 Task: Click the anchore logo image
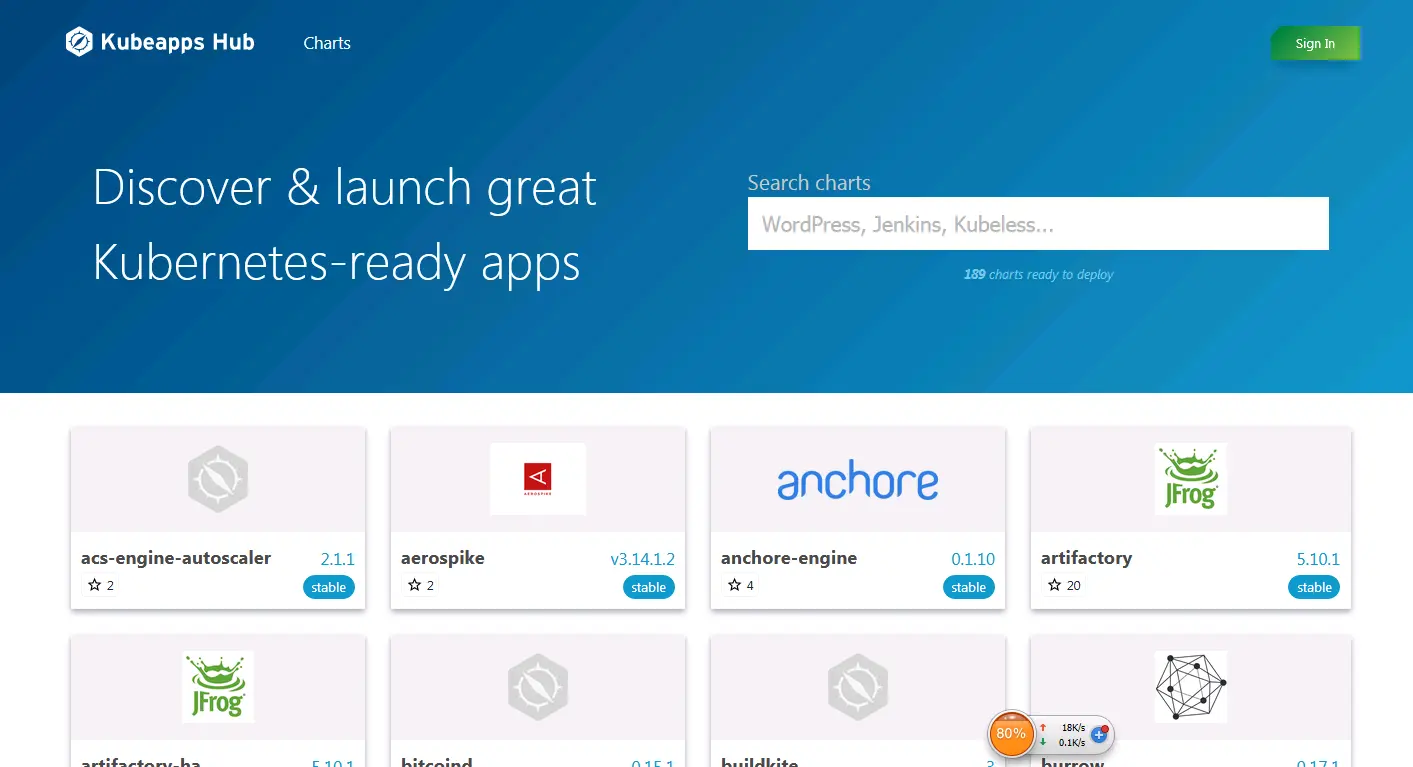(858, 482)
